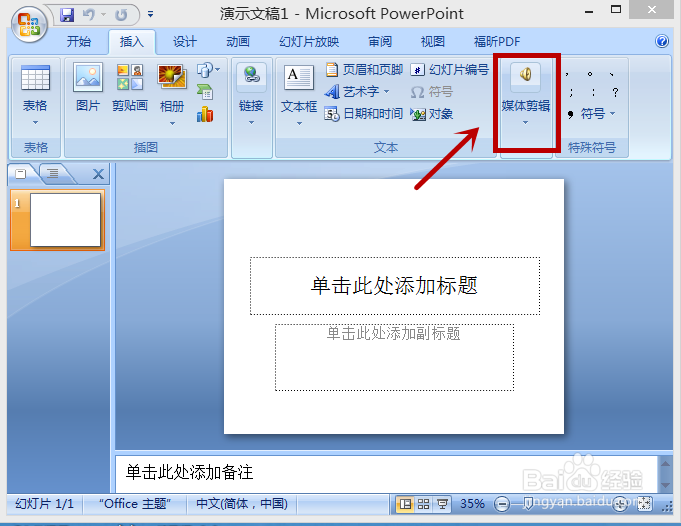Click the 媒体剪辑 speaker icon
The width and height of the screenshot is (681, 526).
click(526, 75)
